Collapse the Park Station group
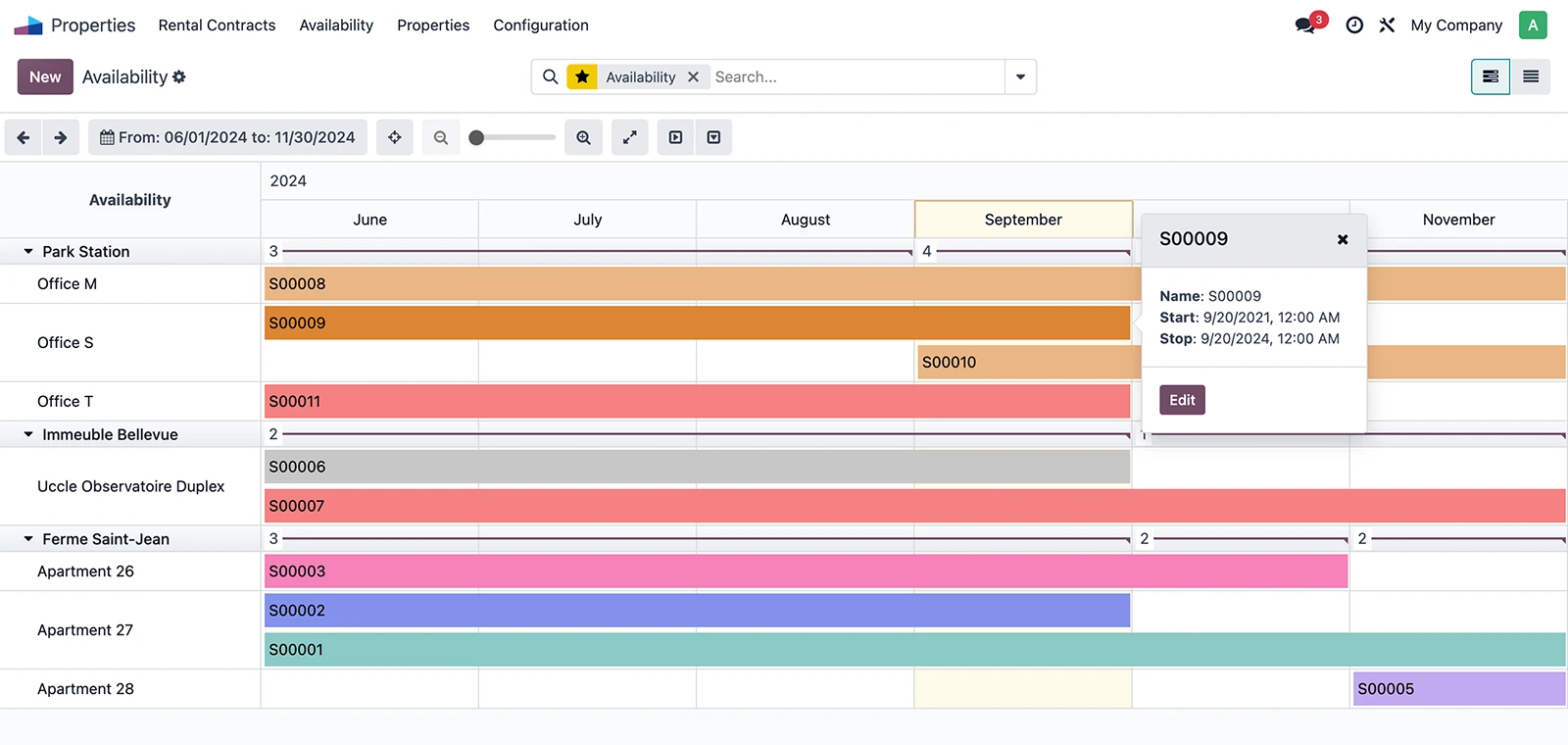The height and width of the screenshot is (745, 1568). 28,252
